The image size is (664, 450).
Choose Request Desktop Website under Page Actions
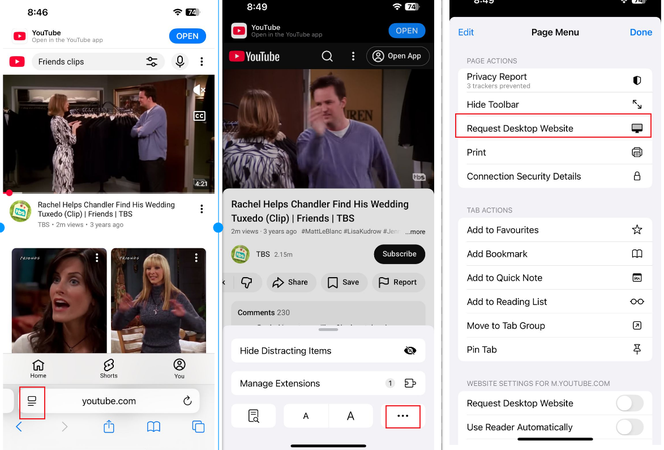point(553,128)
